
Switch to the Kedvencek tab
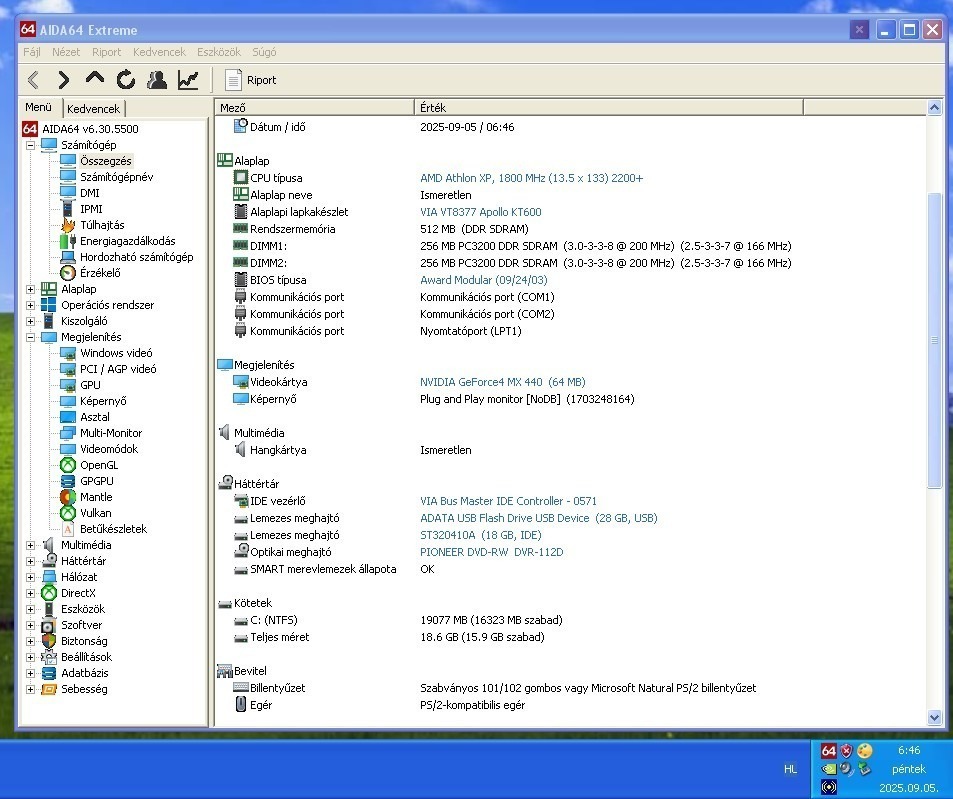click(x=93, y=109)
